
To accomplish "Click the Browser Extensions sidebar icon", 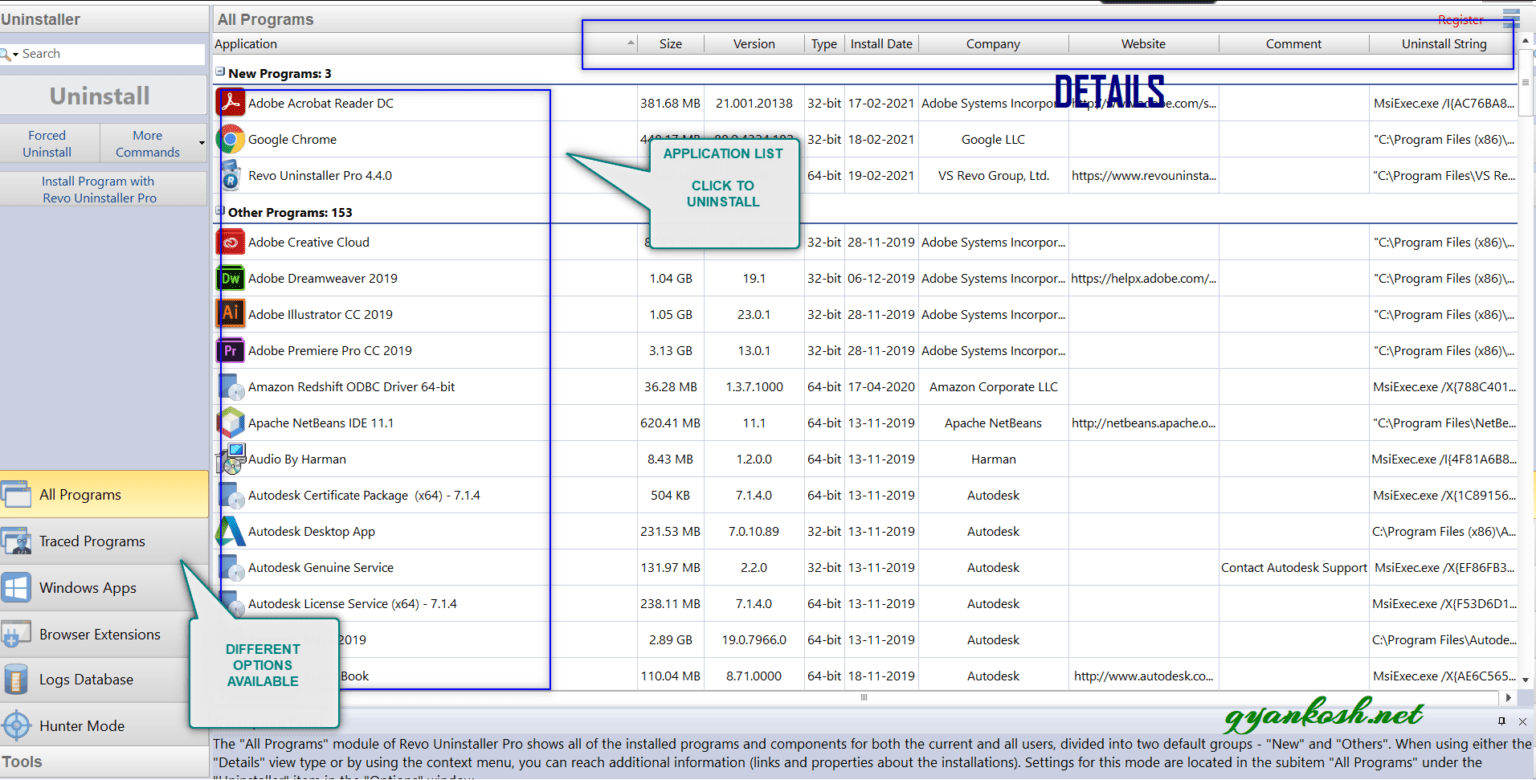I will [x=17, y=634].
